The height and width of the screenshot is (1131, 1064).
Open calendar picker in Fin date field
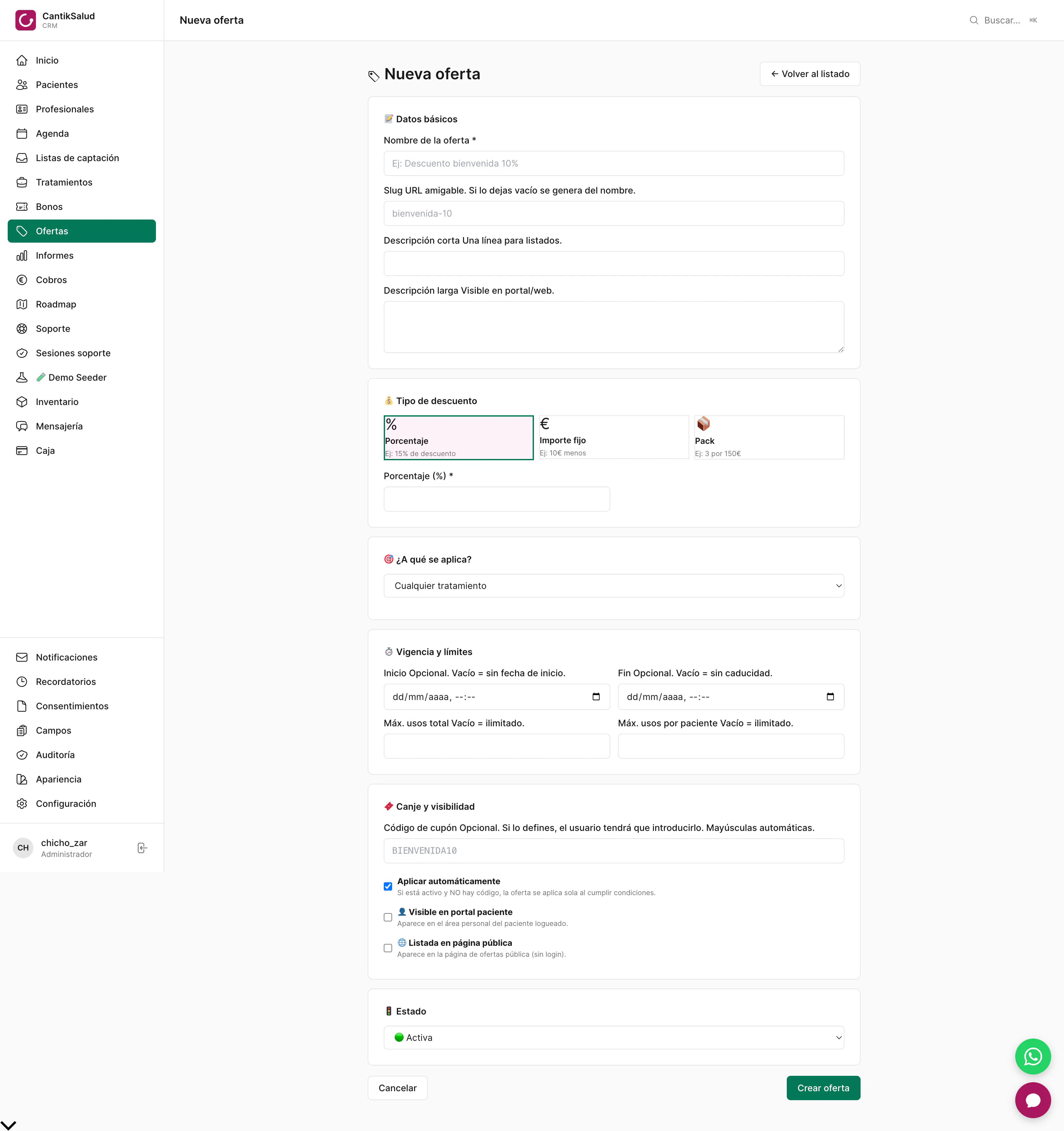[830, 697]
